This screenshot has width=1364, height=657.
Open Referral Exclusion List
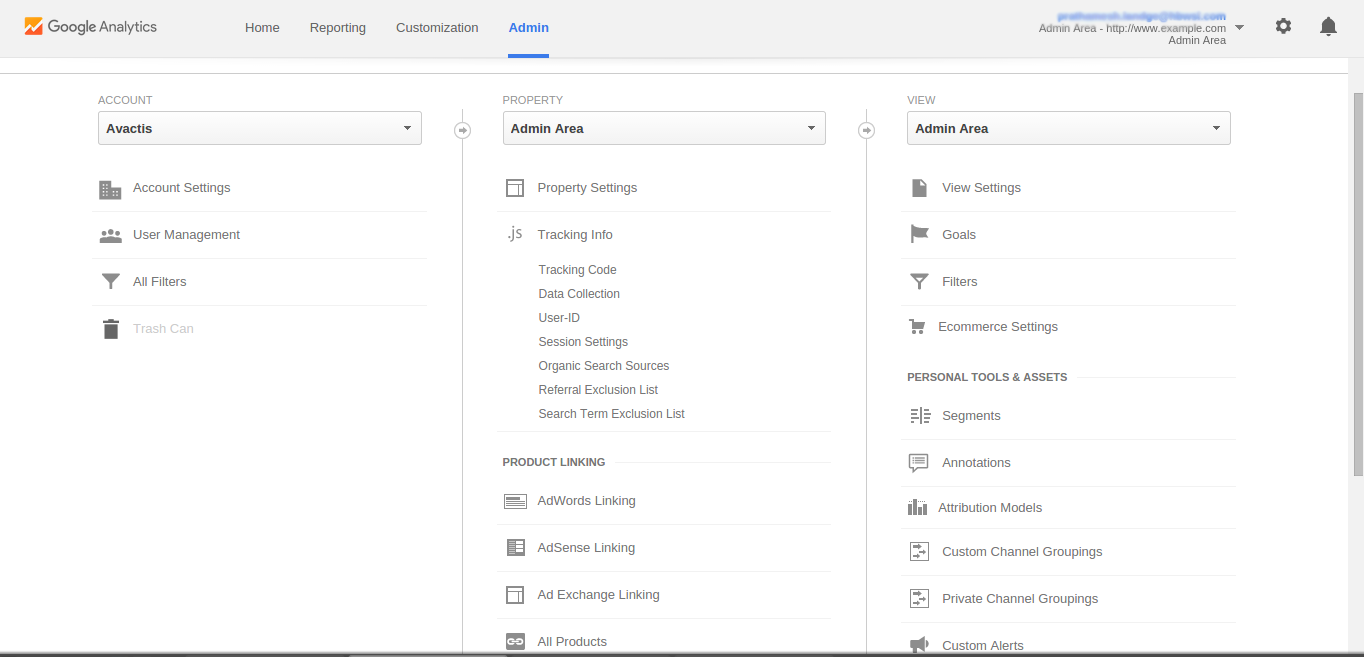598,390
